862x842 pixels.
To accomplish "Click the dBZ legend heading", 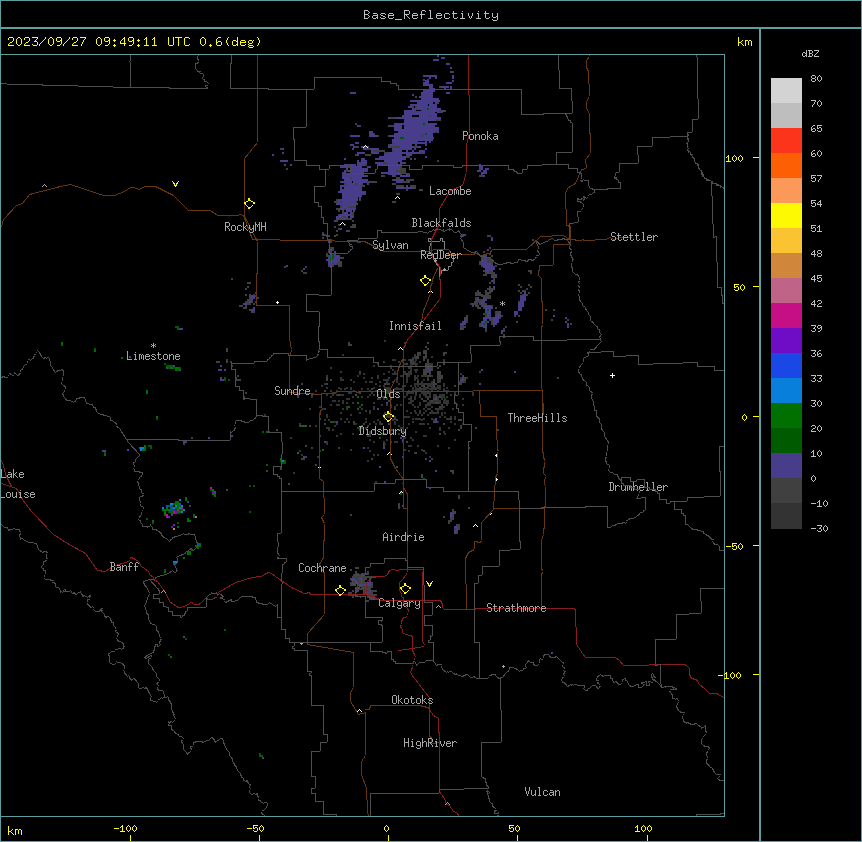I will pyautogui.click(x=810, y=53).
